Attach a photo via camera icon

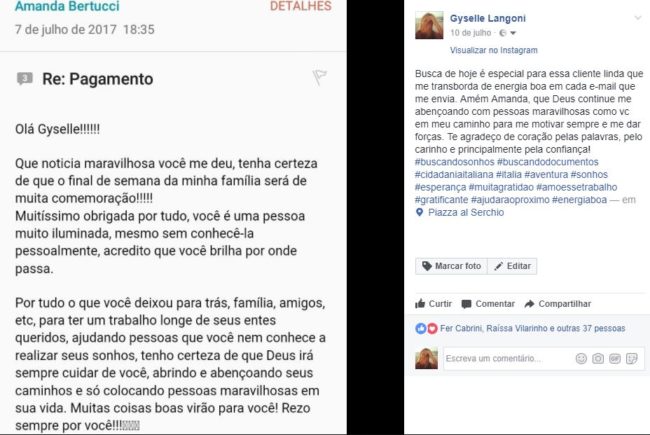[x=598, y=358]
